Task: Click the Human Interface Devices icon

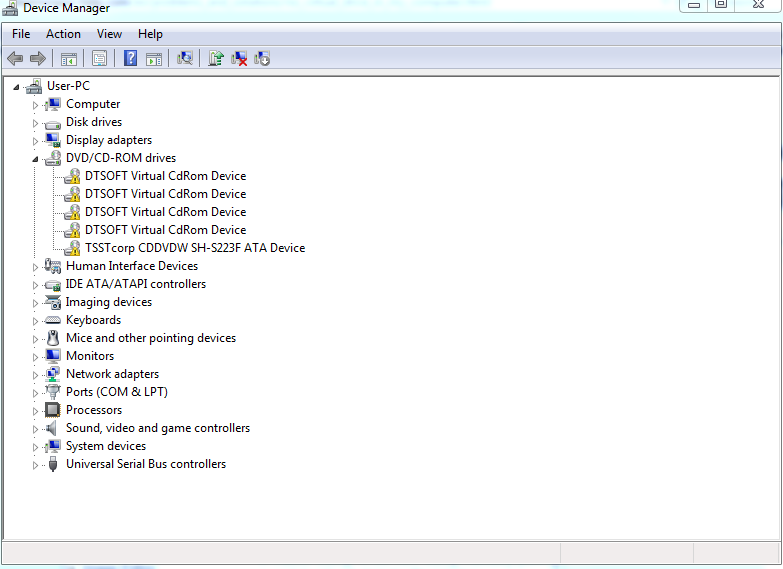Action: (x=52, y=266)
